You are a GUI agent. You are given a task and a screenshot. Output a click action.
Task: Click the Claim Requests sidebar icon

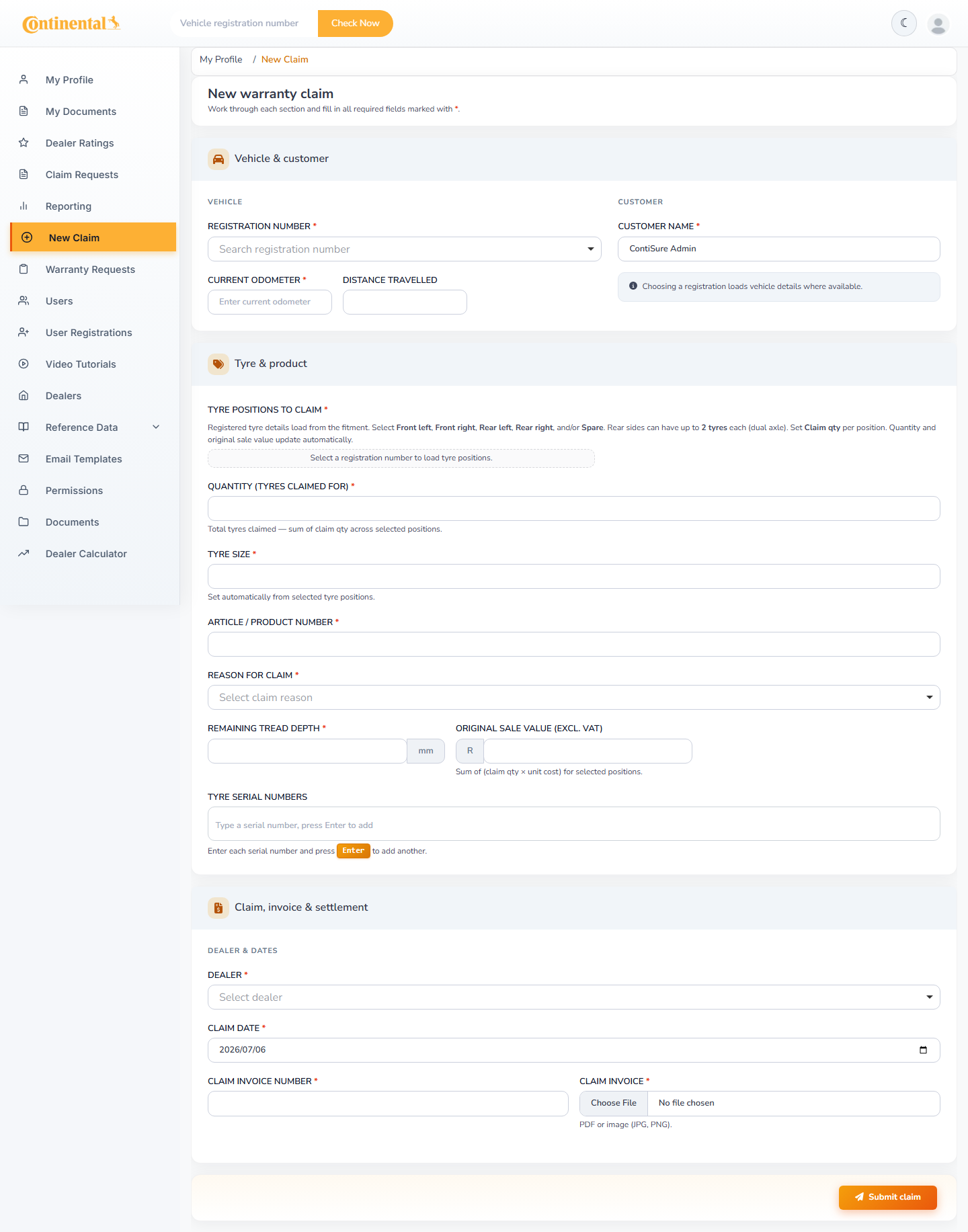[x=24, y=174]
